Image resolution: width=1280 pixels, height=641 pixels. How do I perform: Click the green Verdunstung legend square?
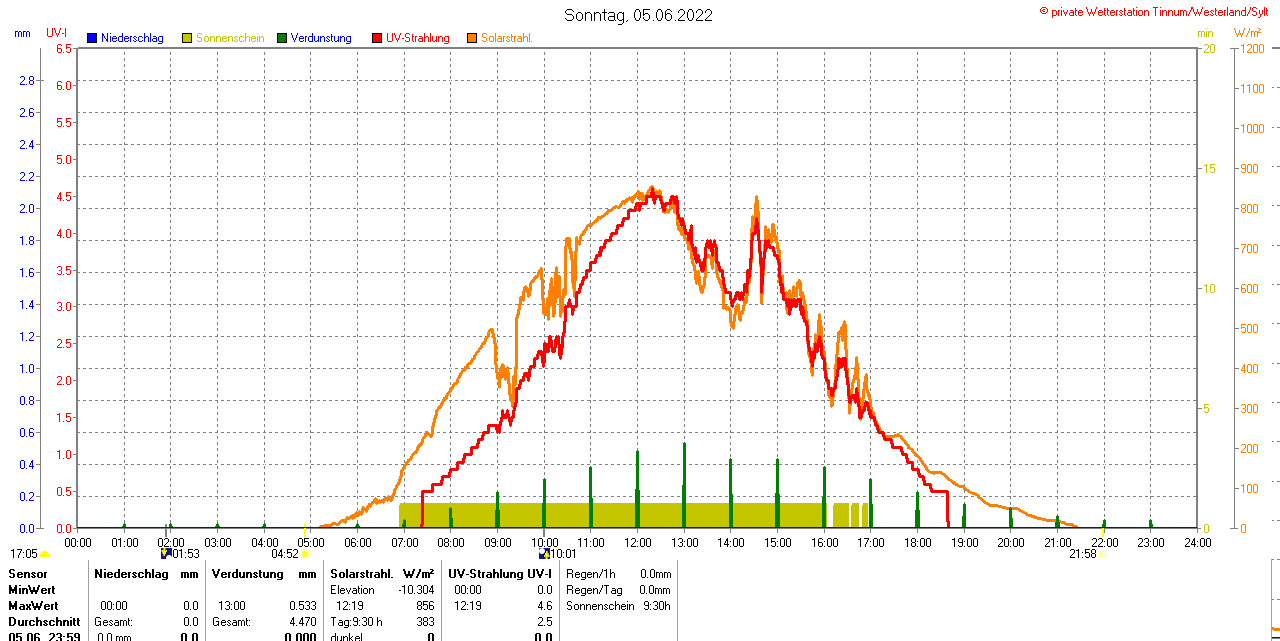click(282, 38)
